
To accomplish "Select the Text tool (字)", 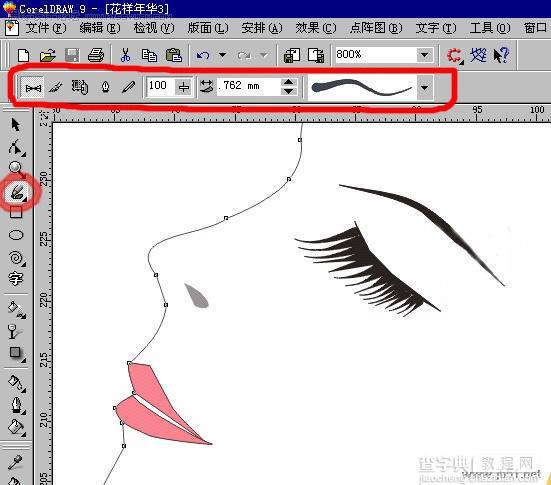I will [x=16, y=279].
